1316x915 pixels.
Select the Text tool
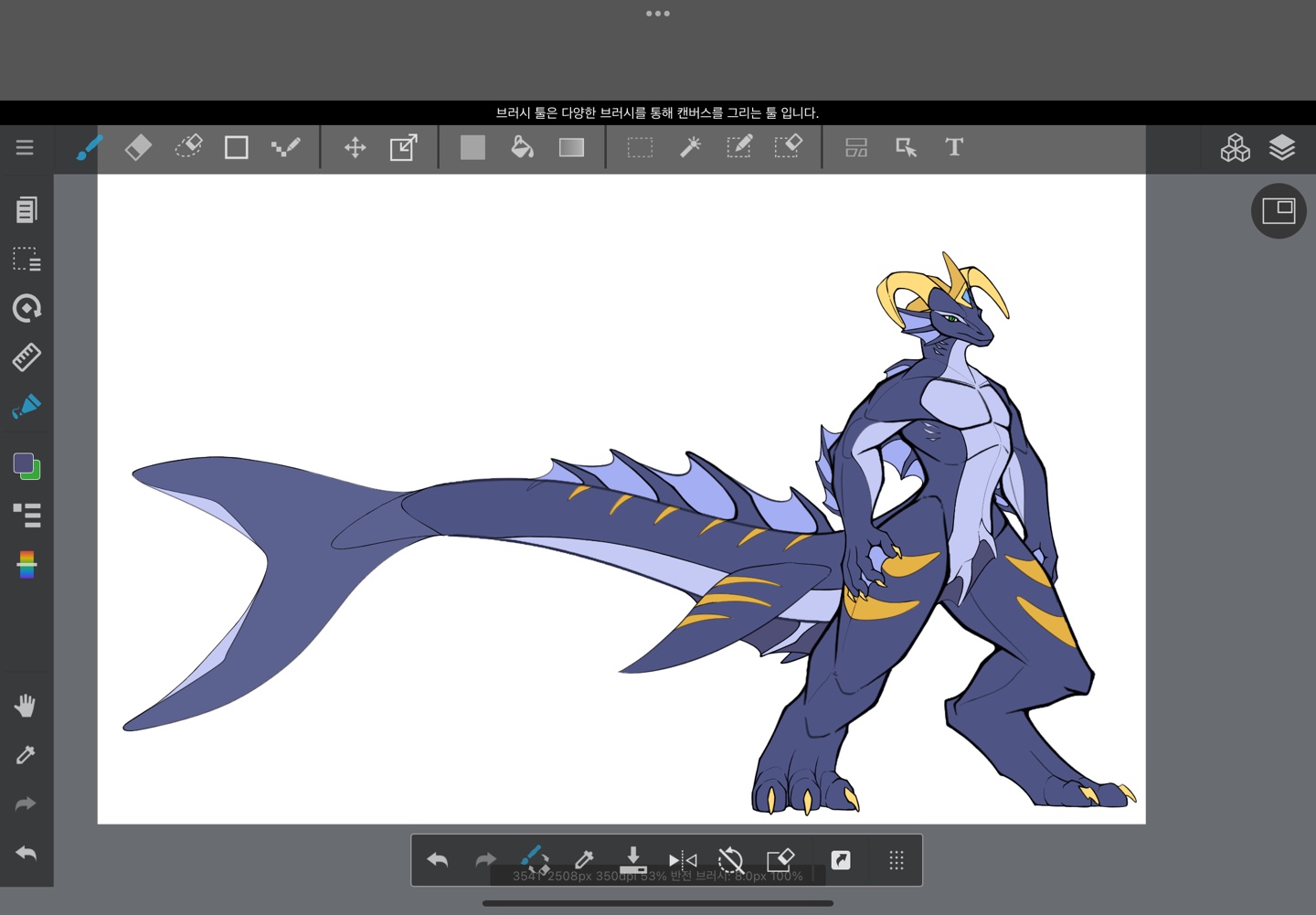click(954, 147)
